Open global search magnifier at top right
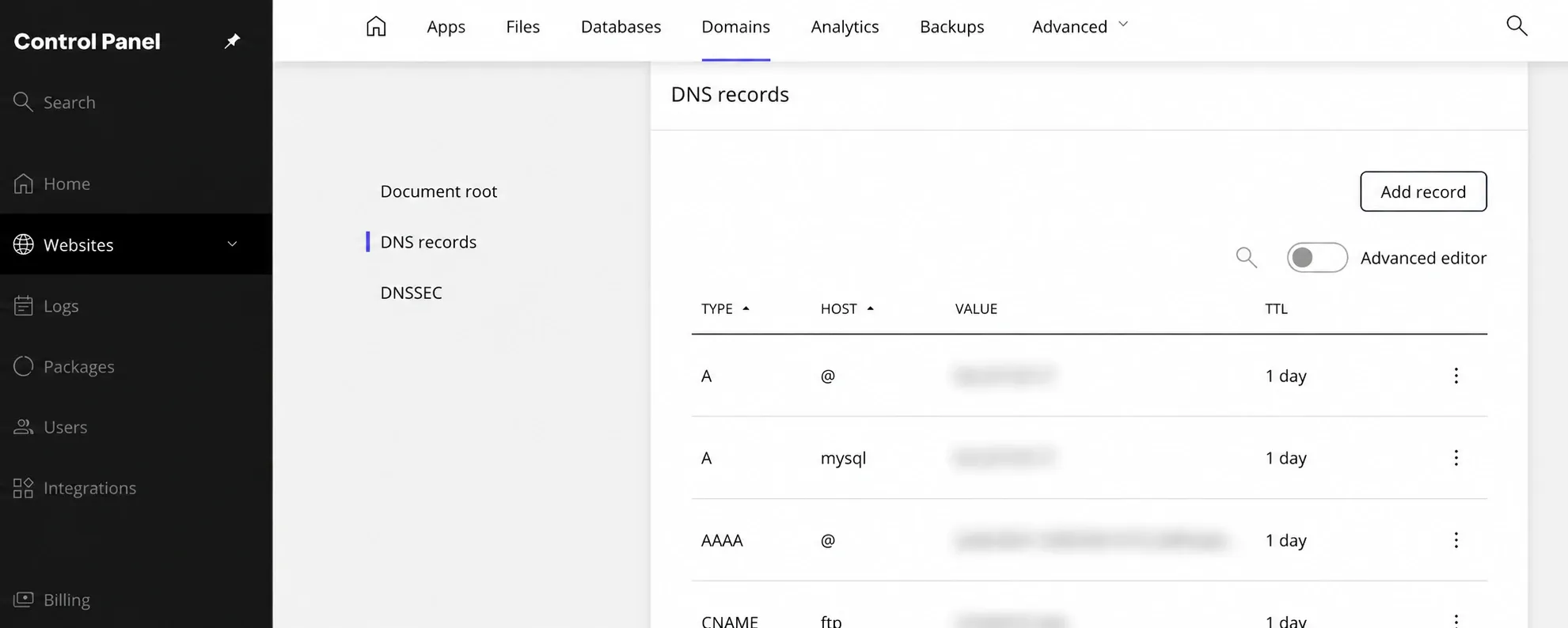 [x=1517, y=25]
